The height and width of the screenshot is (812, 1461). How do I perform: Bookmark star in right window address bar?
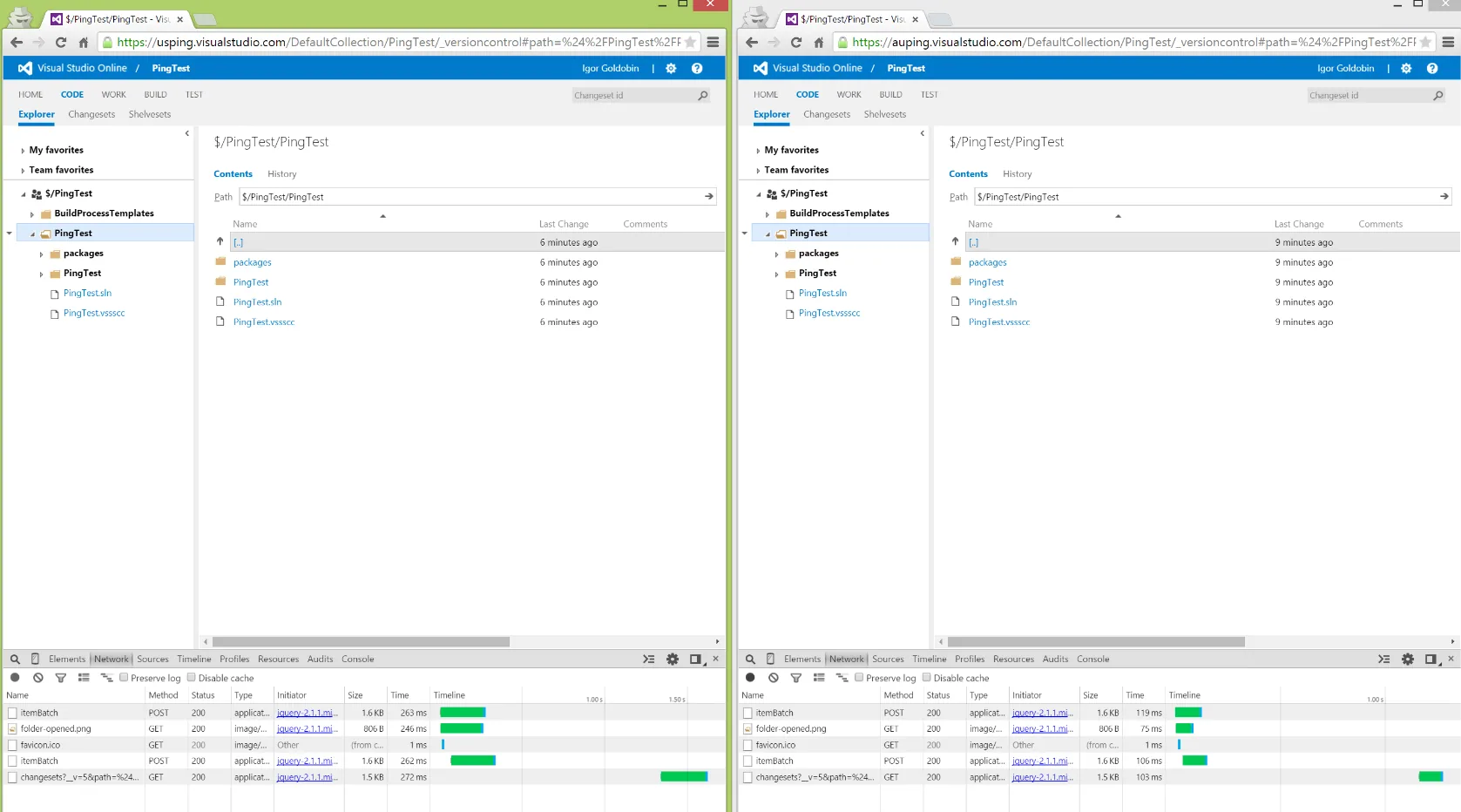(1425, 42)
